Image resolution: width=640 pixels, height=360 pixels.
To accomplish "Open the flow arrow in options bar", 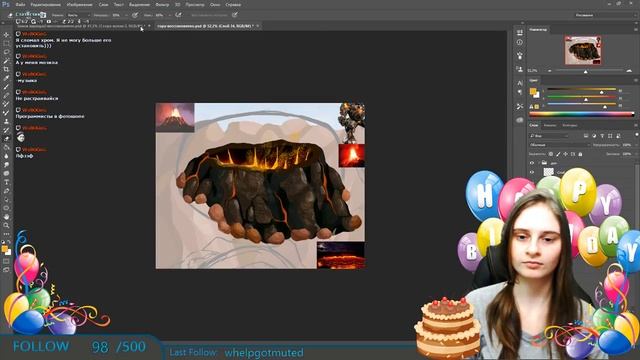I will click(169, 16).
